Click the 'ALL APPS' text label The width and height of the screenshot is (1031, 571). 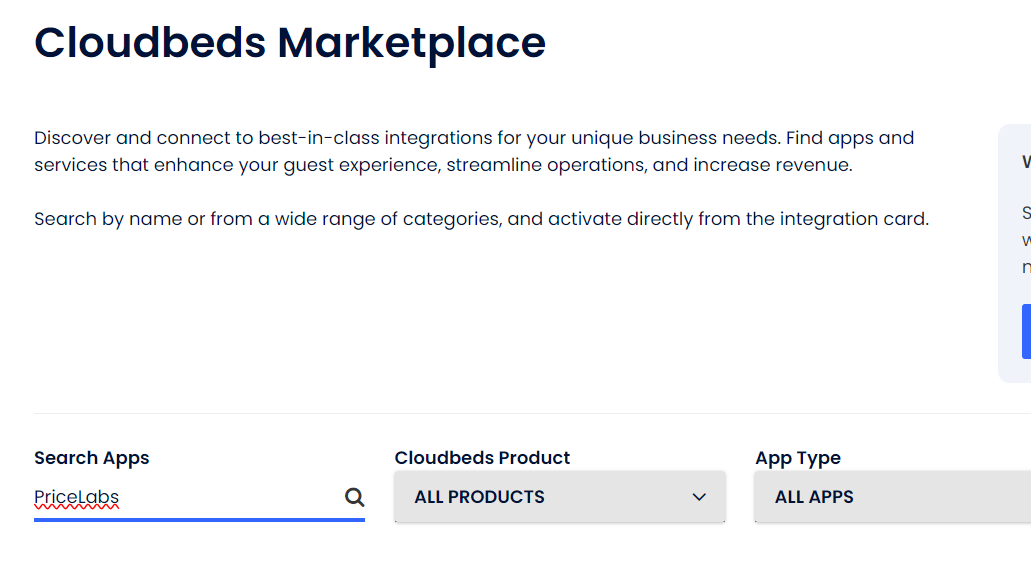814,497
